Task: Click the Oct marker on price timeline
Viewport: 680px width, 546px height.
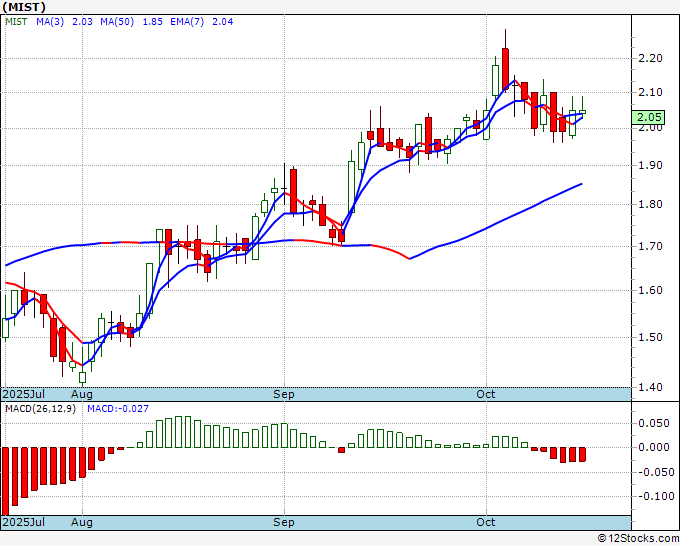Action: [x=485, y=394]
